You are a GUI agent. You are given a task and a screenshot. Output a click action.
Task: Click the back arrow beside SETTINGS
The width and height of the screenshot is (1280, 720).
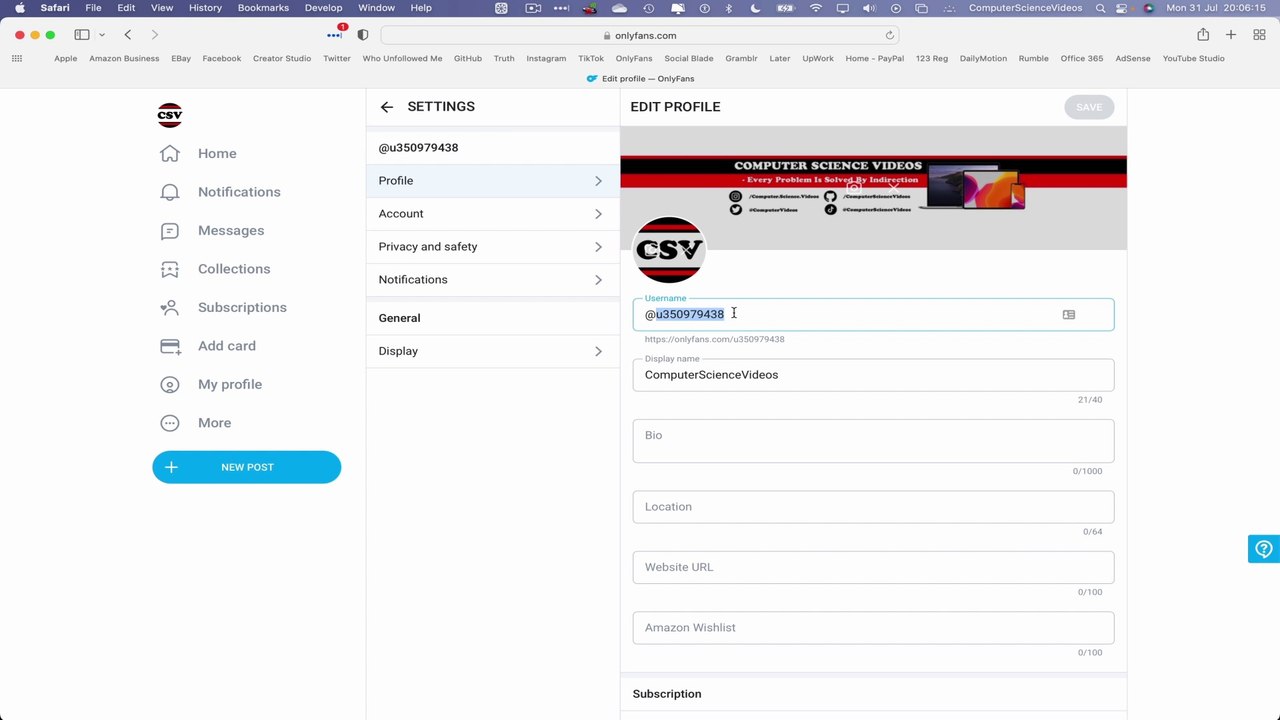pyautogui.click(x=387, y=107)
